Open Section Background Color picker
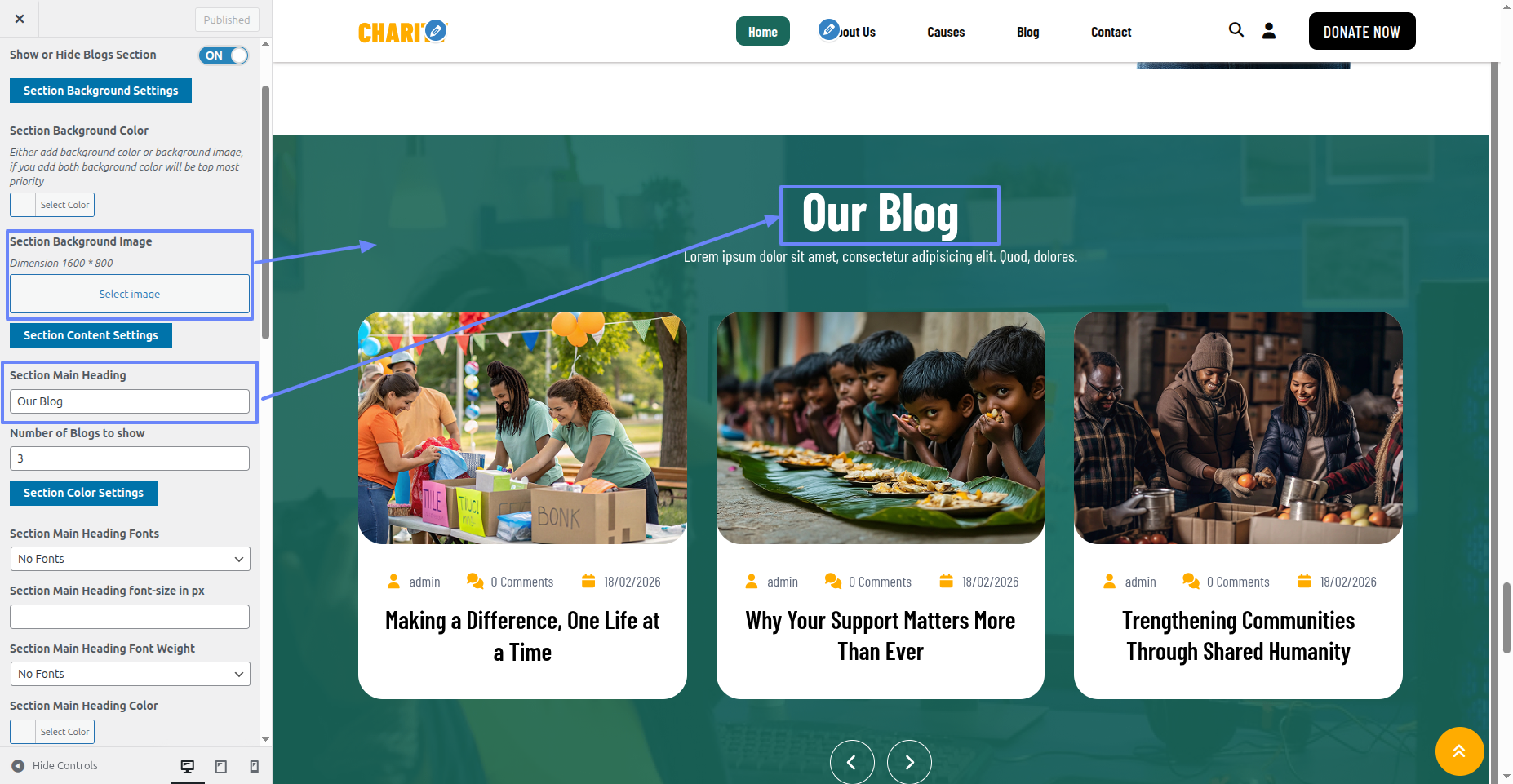Screen dimensions: 1513x784 [52, 205]
